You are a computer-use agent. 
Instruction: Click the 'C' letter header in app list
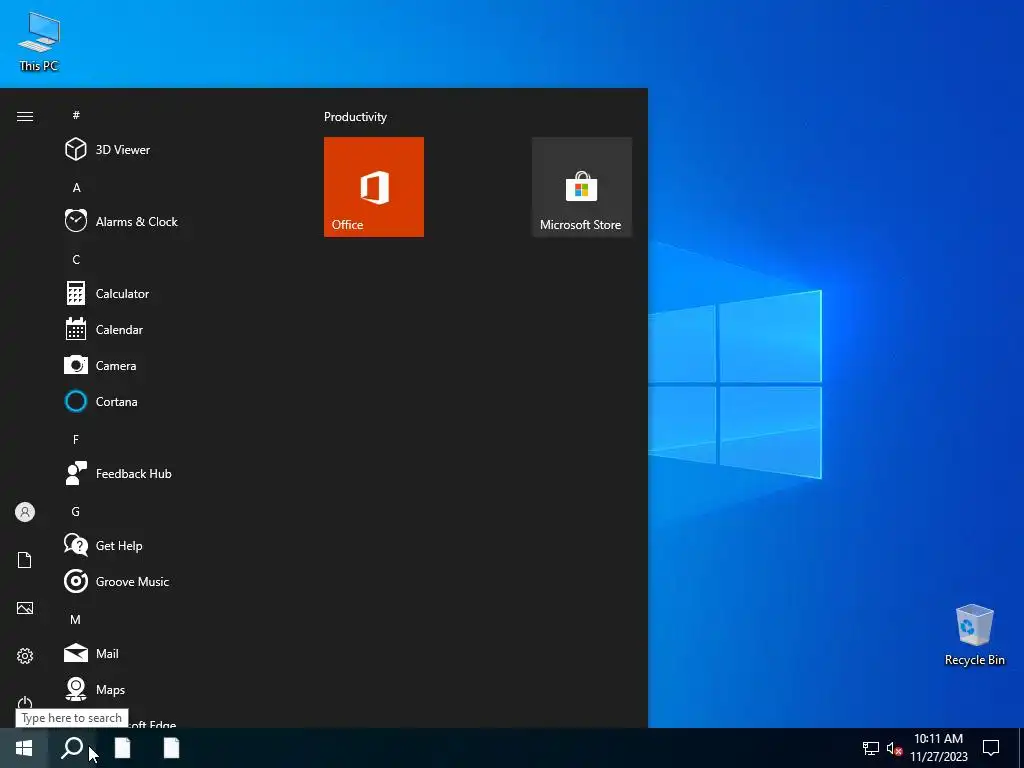click(x=76, y=259)
